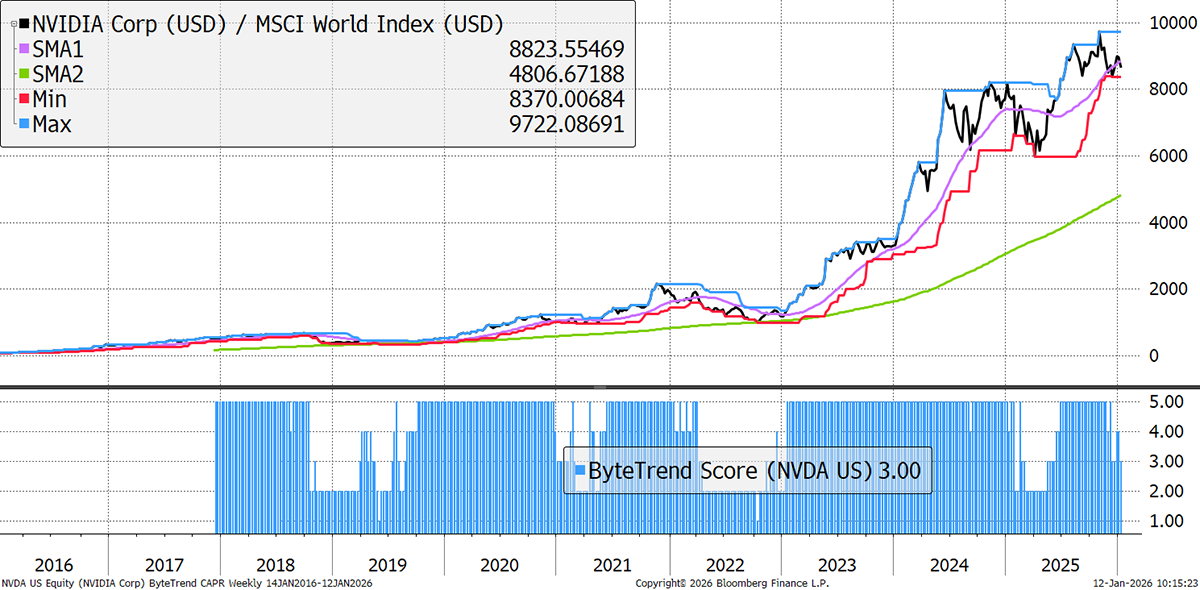The image size is (1200, 590).
Task: Click the black NVIDIA Corp series swatch
Action: (x=24, y=23)
